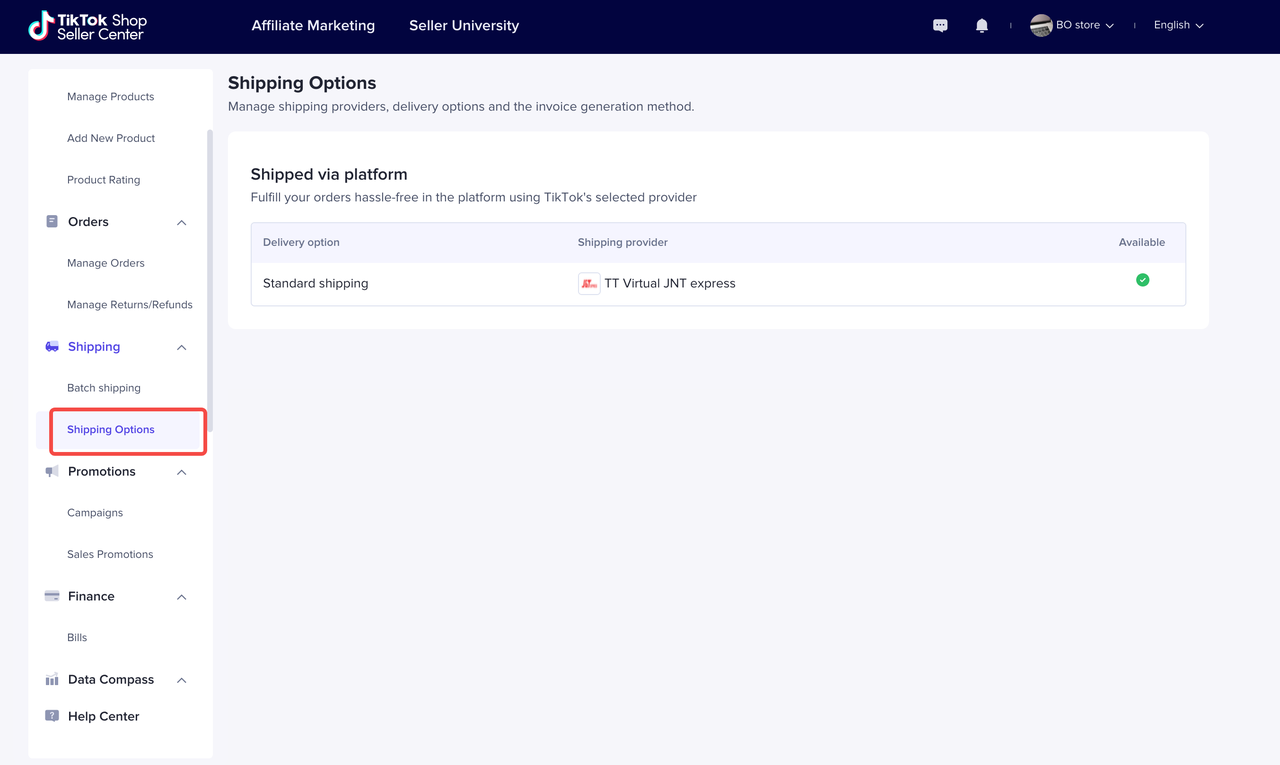This screenshot has width=1280, height=765.
Task: Click the Data Compass chart icon
Action: (x=52, y=680)
